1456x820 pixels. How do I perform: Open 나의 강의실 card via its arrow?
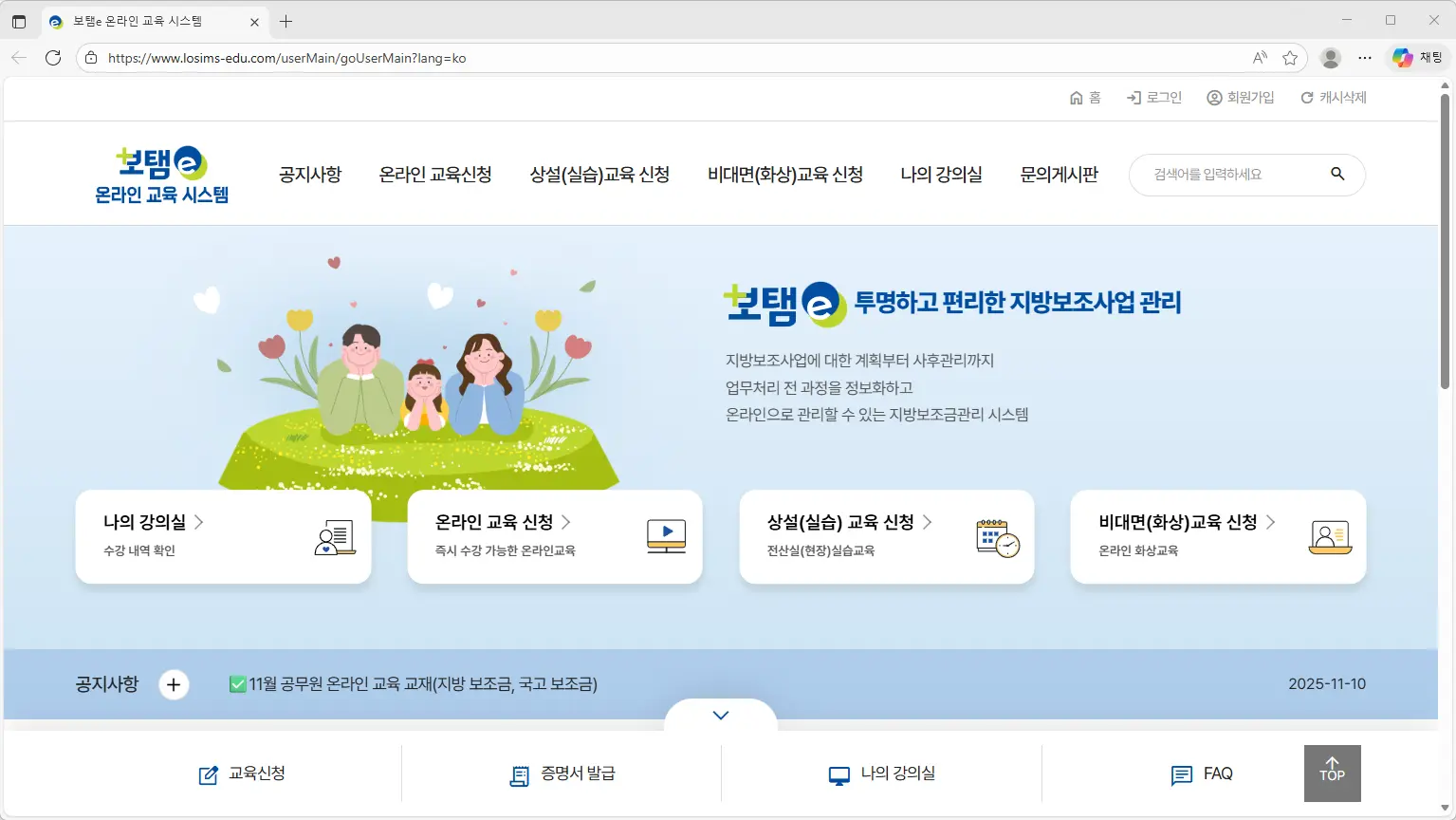point(199,521)
